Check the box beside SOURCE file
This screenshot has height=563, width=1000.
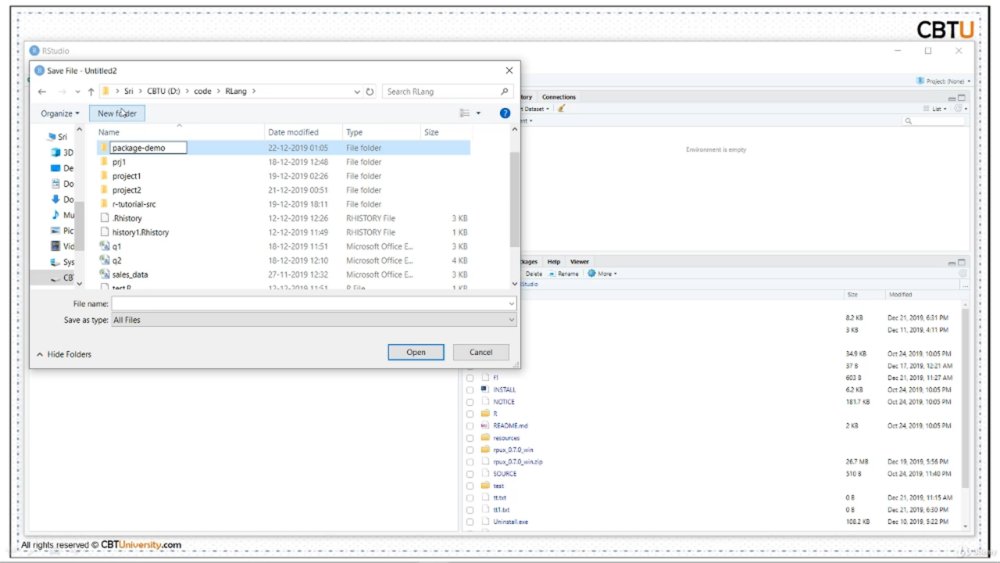[470, 474]
